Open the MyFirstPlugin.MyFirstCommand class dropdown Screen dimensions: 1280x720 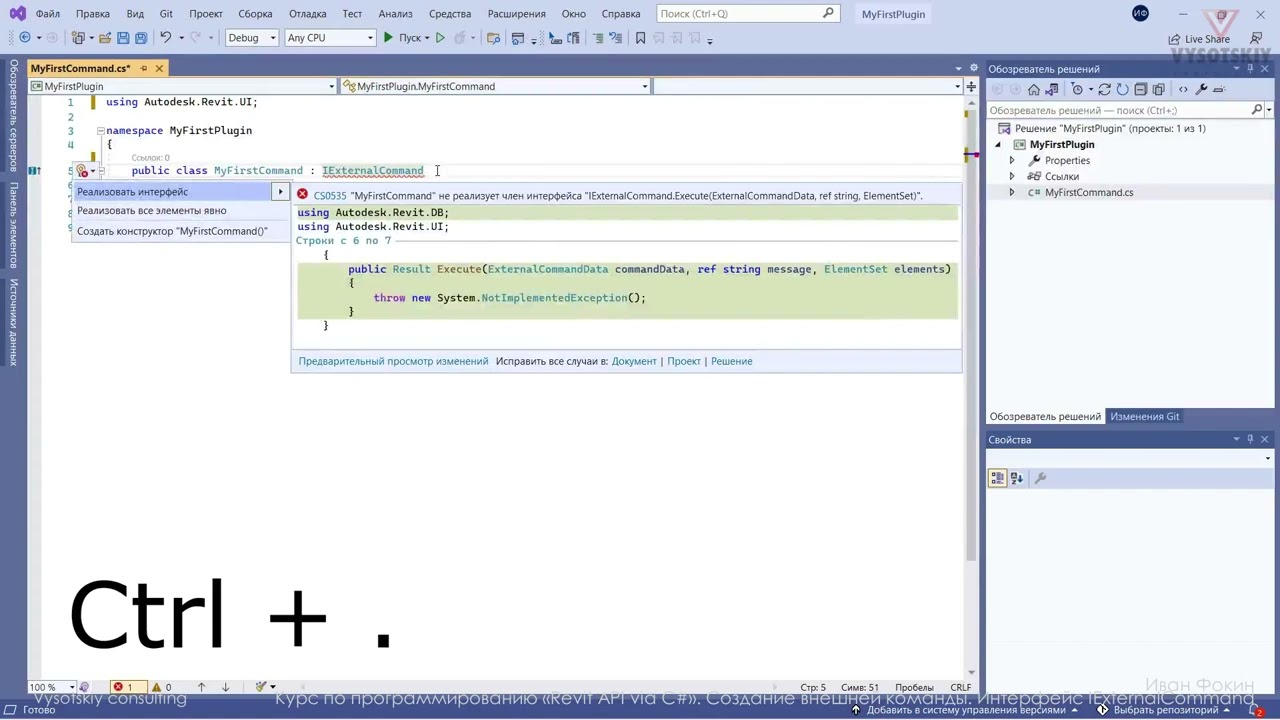(x=495, y=86)
